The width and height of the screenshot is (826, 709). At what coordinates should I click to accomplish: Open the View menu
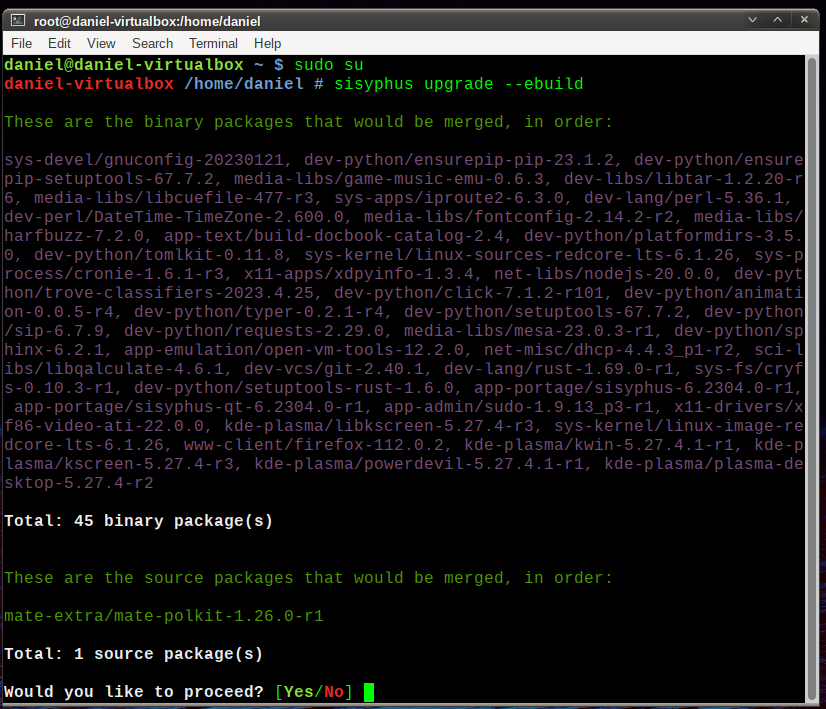(101, 43)
